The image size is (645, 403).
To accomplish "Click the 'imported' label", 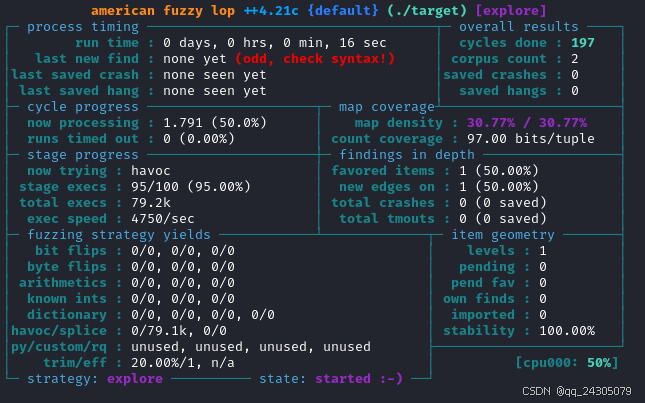I will [x=483, y=315].
